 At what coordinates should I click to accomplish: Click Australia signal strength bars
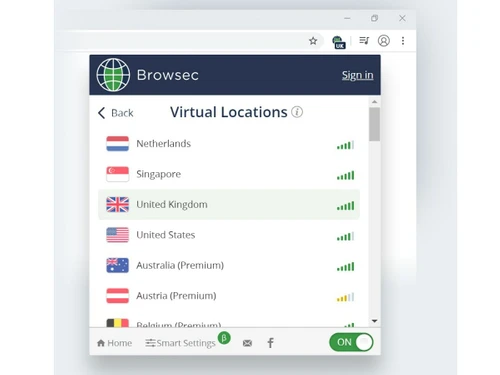(x=345, y=267)
